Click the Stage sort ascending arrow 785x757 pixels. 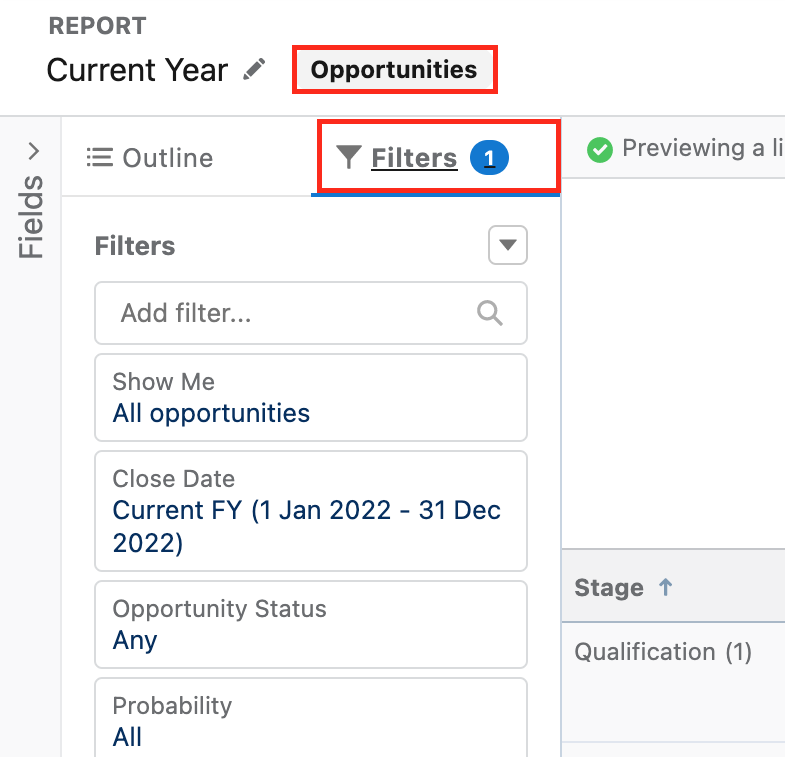665,587
